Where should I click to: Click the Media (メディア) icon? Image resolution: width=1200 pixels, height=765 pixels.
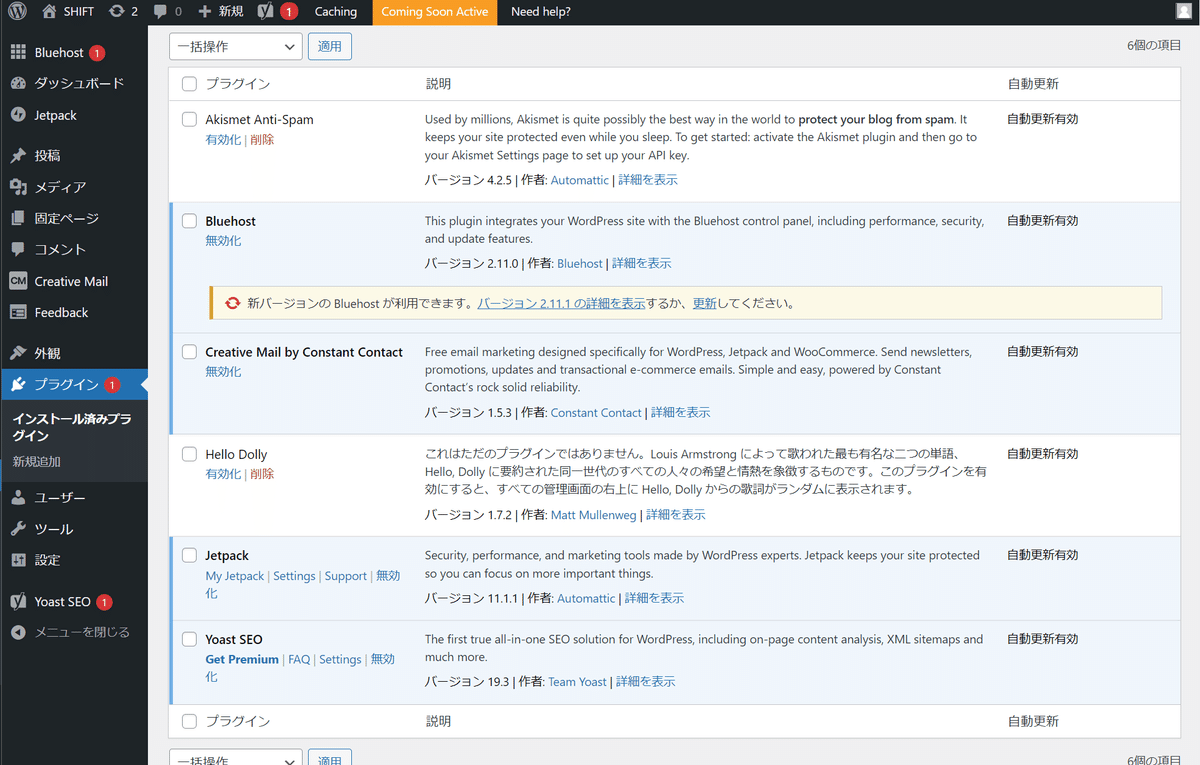(x=18, y=187)
